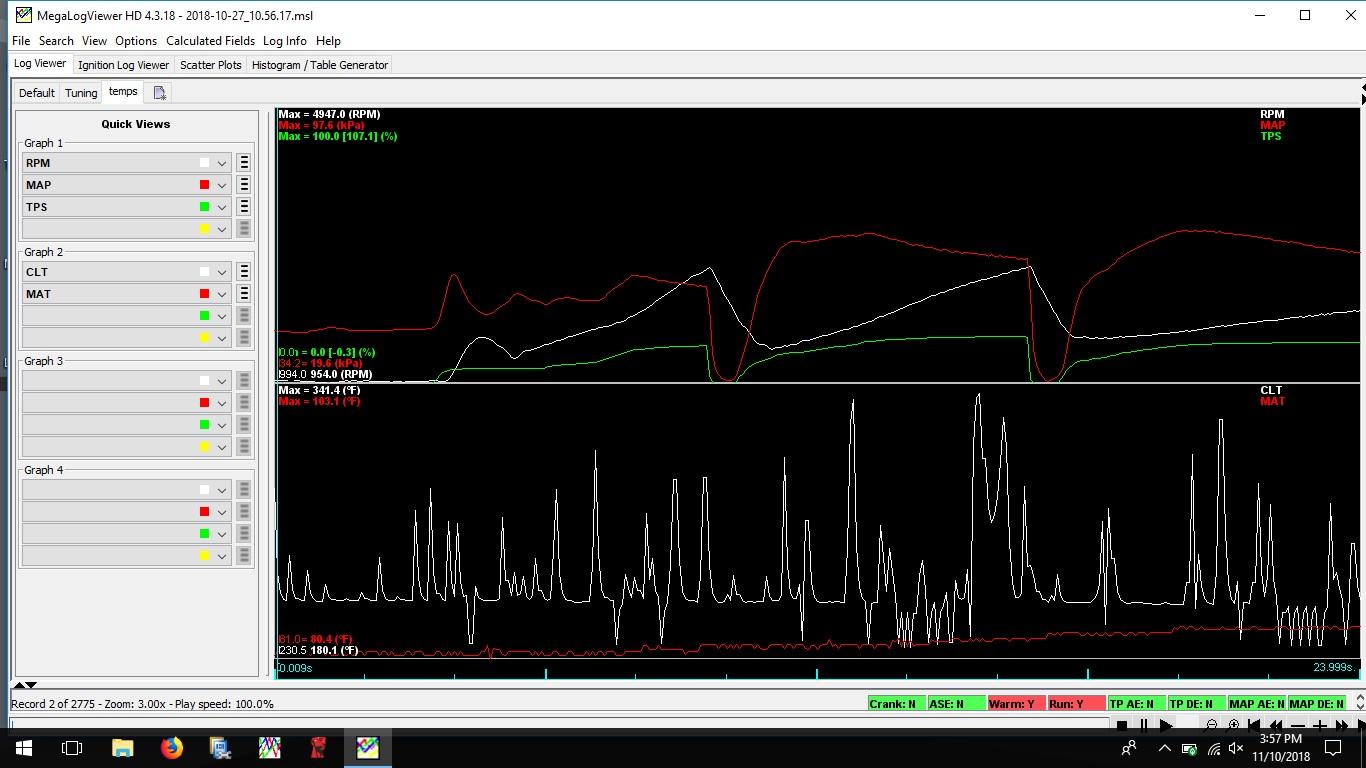The image size is (1366, 768).
Task: Open field options icon for MAP row
Action: (x=244, y=185)
